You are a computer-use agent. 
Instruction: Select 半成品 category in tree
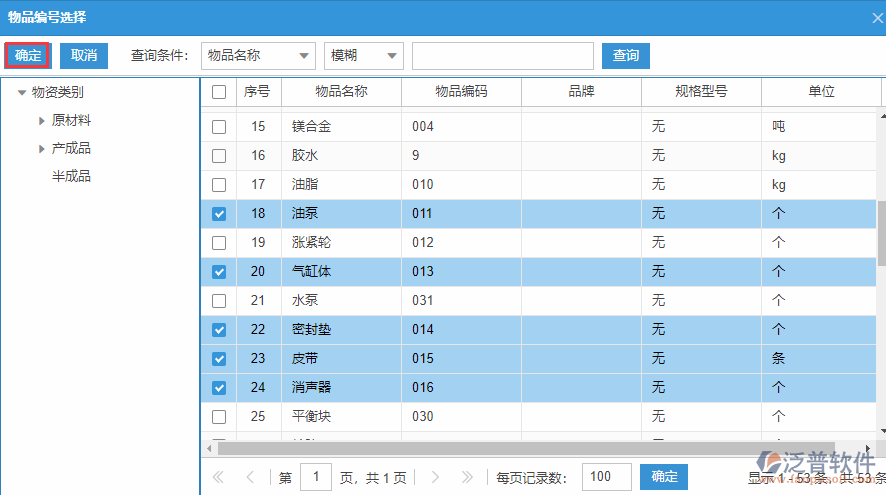[x=71, y=176]
